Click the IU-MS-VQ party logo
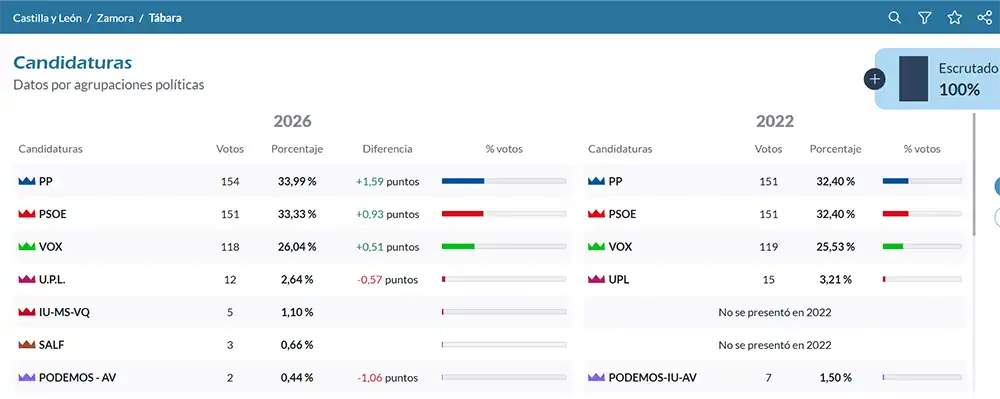Image resolution: width=1000 pixels, height=399 pixels. 26,312
